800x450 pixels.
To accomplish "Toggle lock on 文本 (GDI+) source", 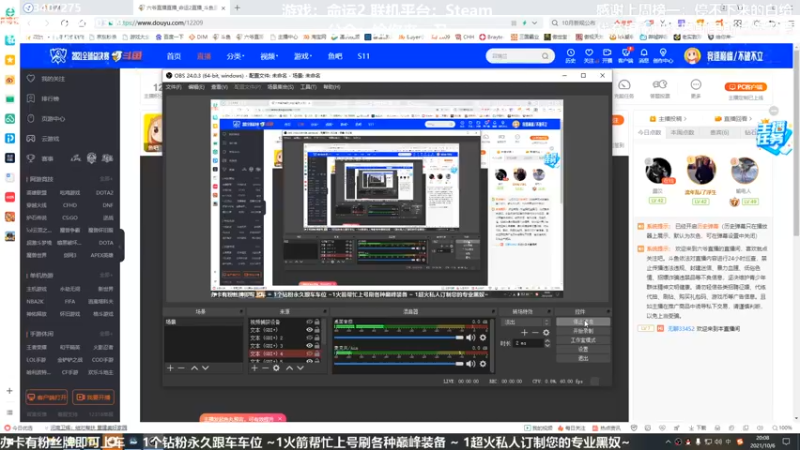I will tap(317, 330).
